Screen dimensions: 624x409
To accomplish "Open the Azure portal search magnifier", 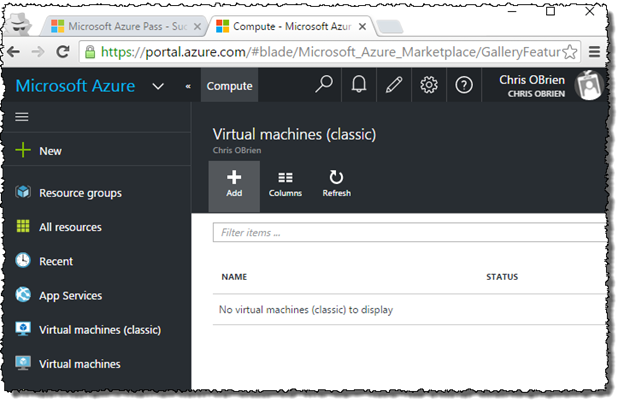I will tap(324, 84).
